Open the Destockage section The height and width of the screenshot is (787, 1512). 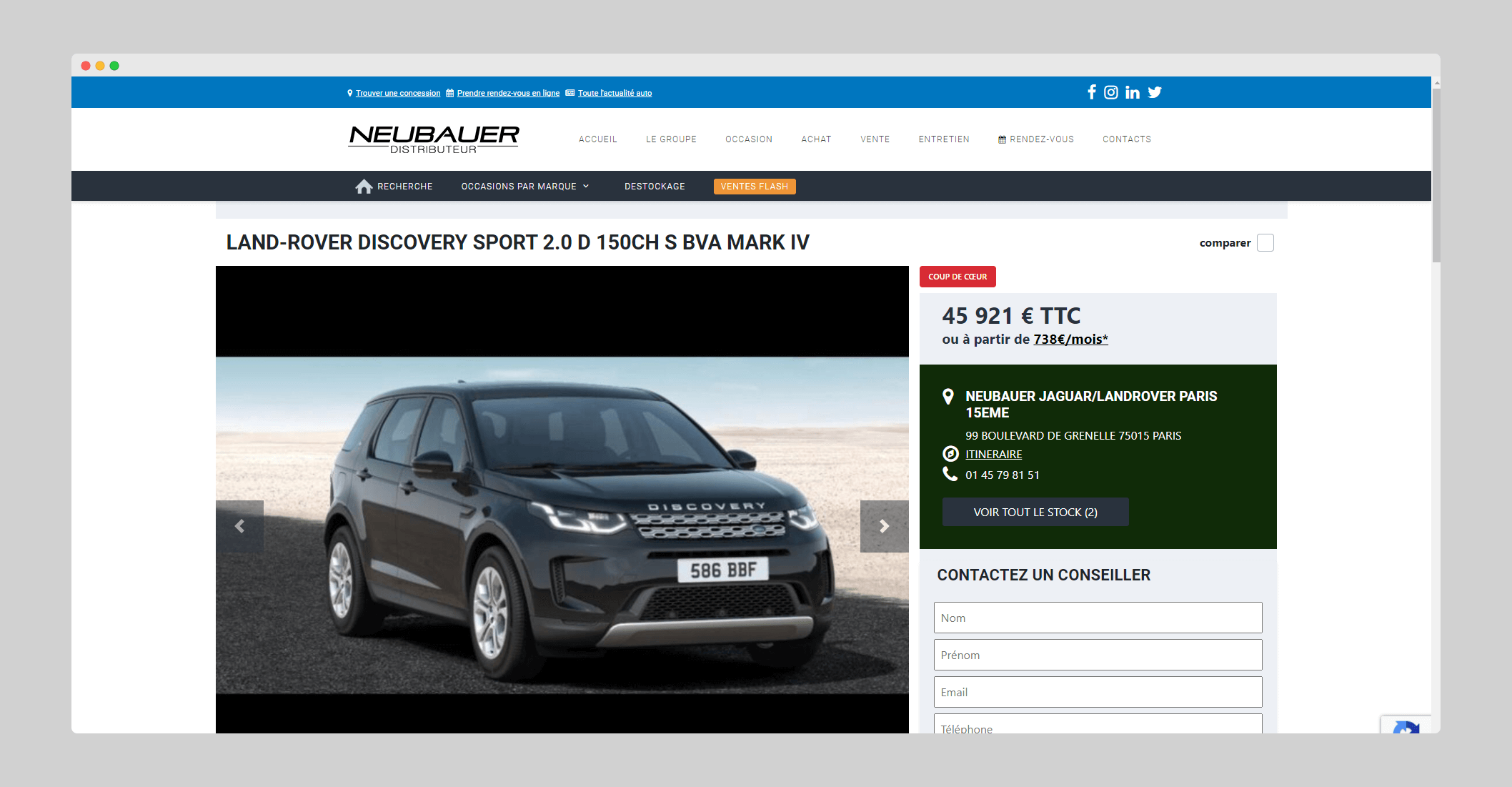tap(655, 187)
